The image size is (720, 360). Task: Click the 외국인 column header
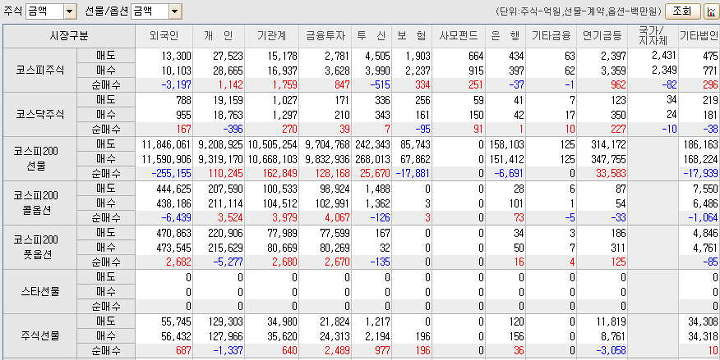164,36
